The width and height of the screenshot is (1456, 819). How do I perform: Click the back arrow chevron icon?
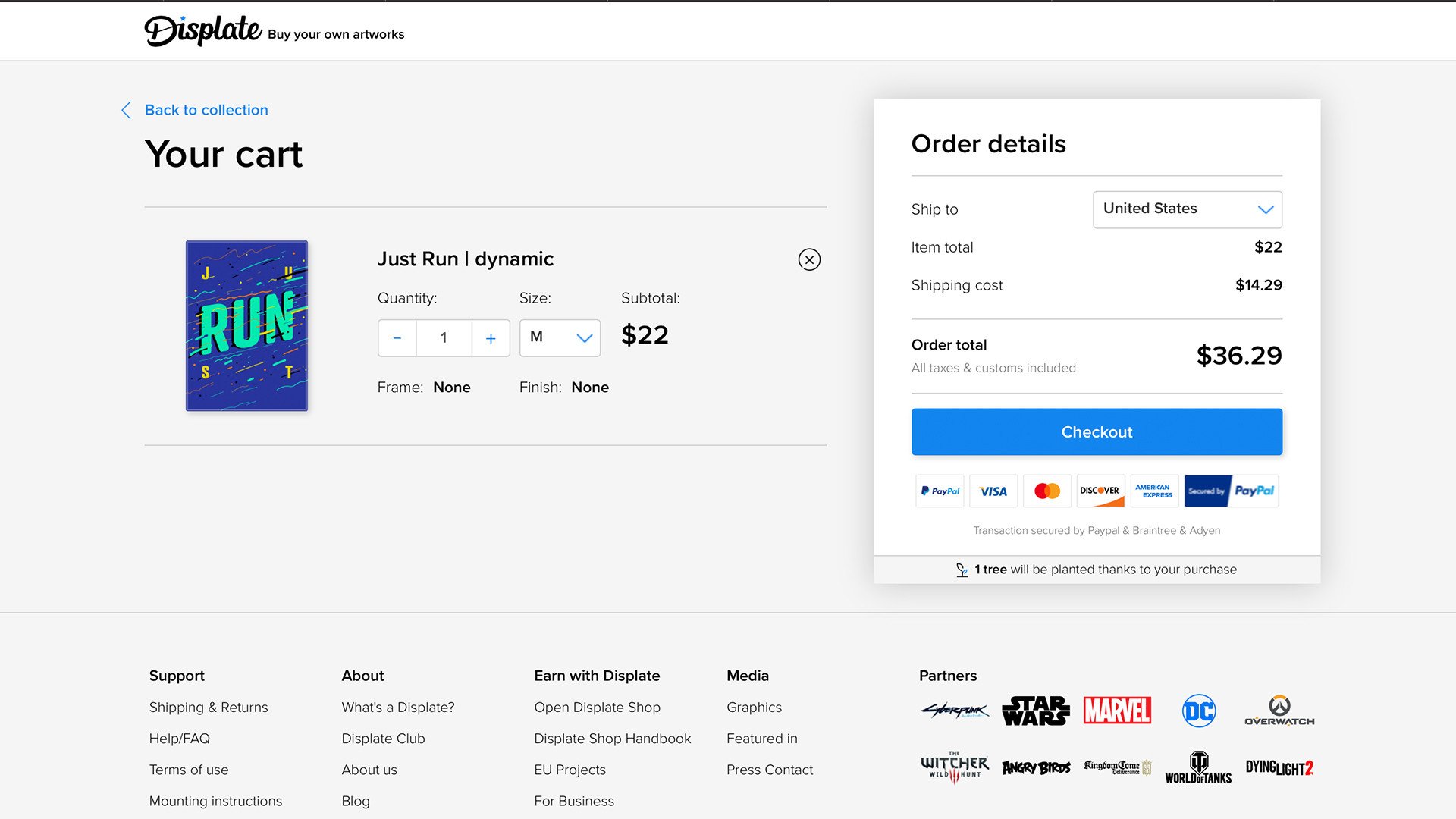tap(127, 110)
